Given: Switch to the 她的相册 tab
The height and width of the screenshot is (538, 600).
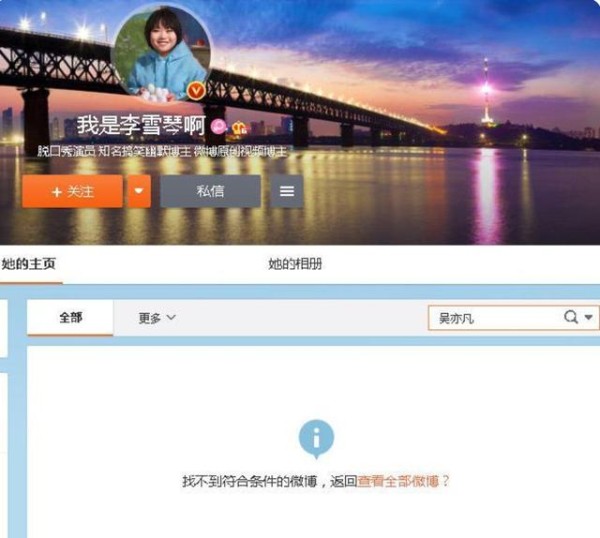Looking at the screenshot, I should pos(295,264).
